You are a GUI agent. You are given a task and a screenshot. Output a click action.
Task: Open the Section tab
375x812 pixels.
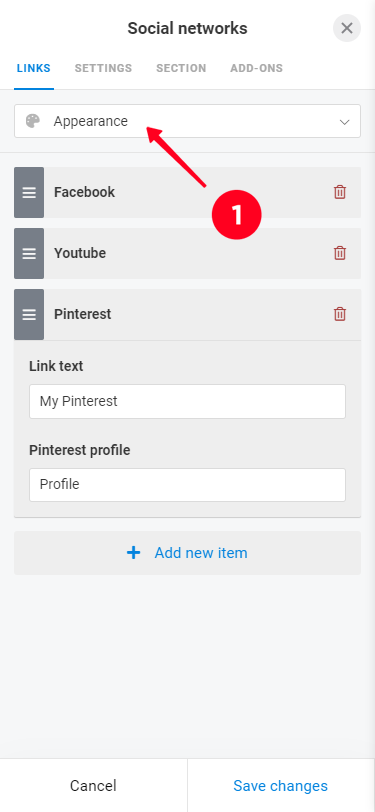point(181,68)
